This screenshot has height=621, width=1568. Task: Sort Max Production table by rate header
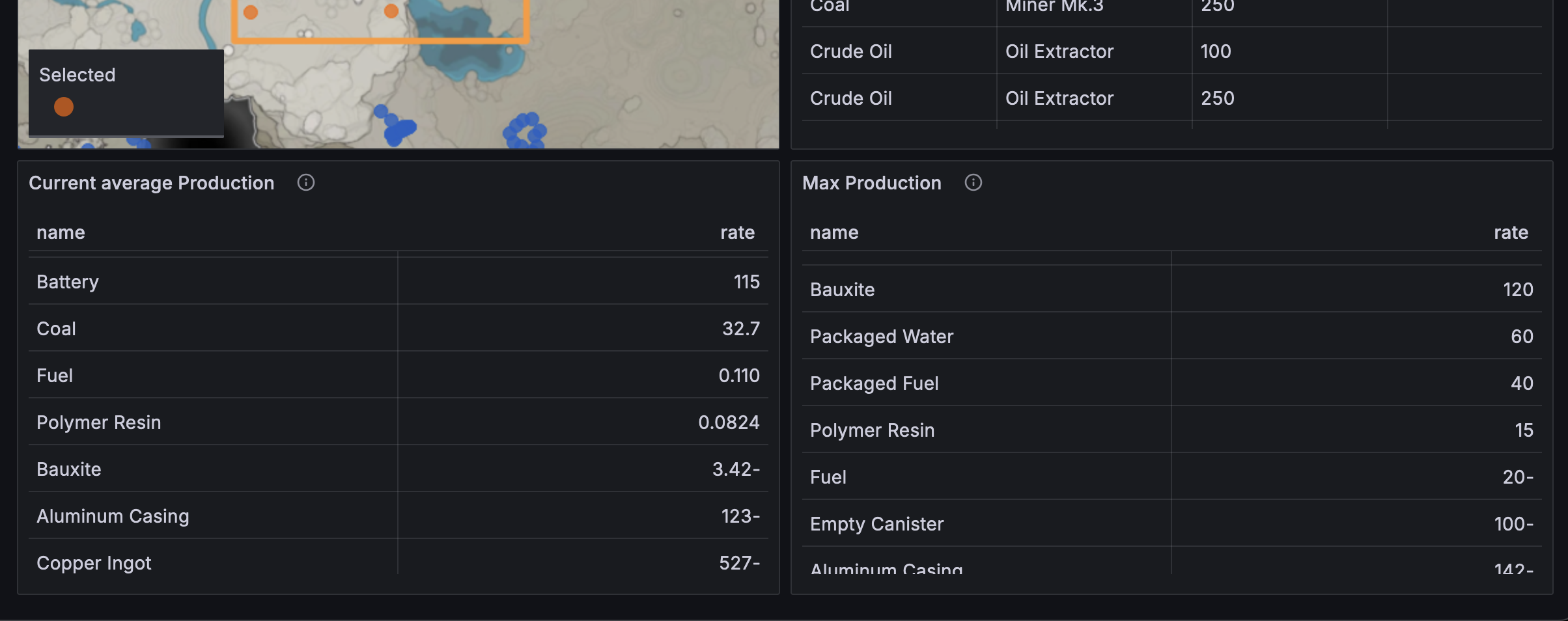1511,232
